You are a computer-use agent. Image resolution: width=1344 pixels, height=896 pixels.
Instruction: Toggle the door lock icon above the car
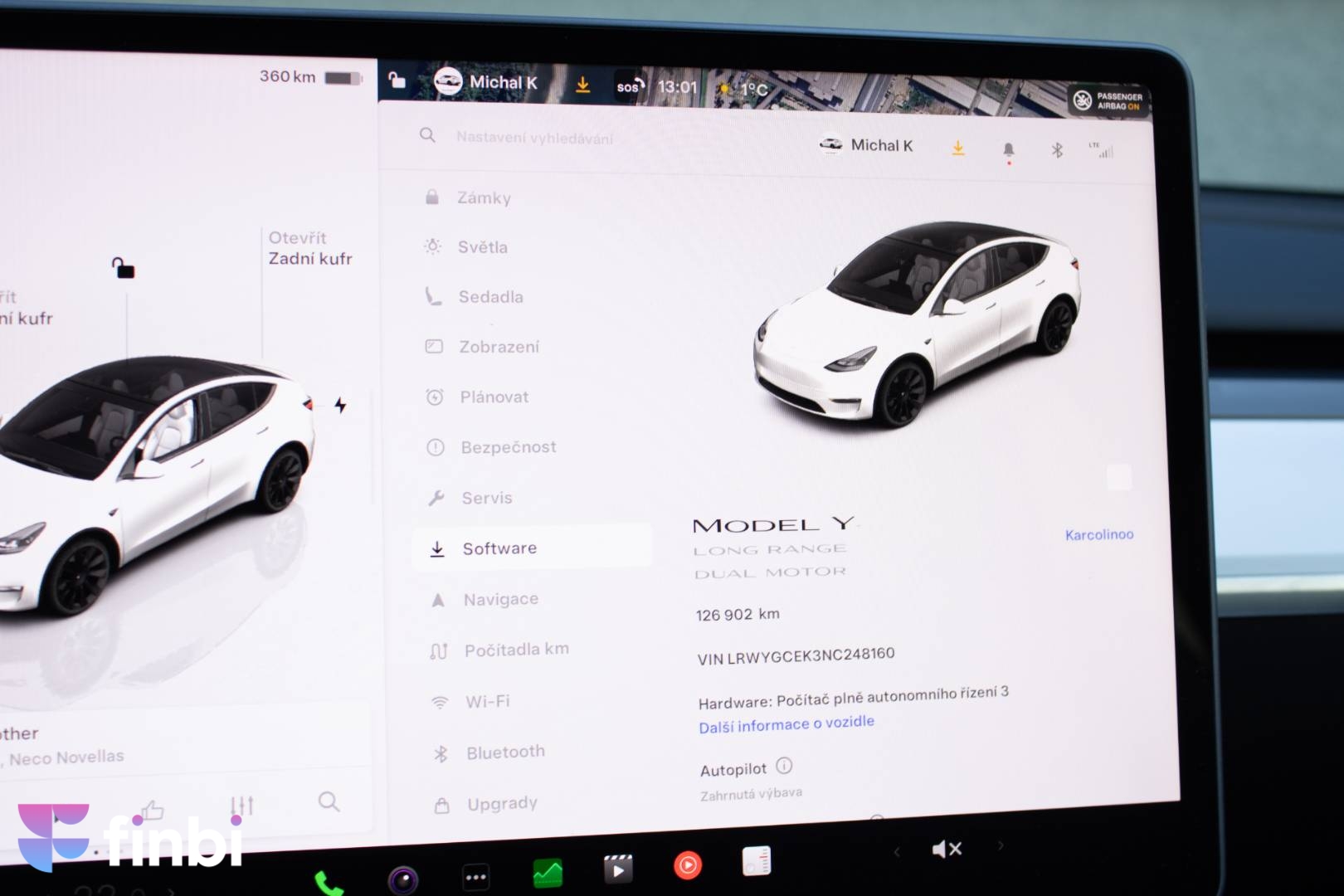pos(123,268)
